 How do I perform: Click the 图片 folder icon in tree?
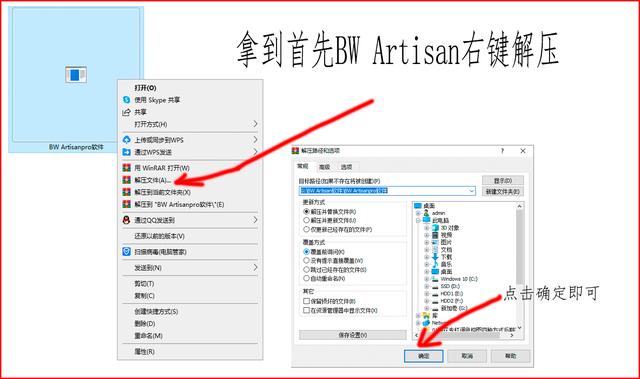[435, 242]
